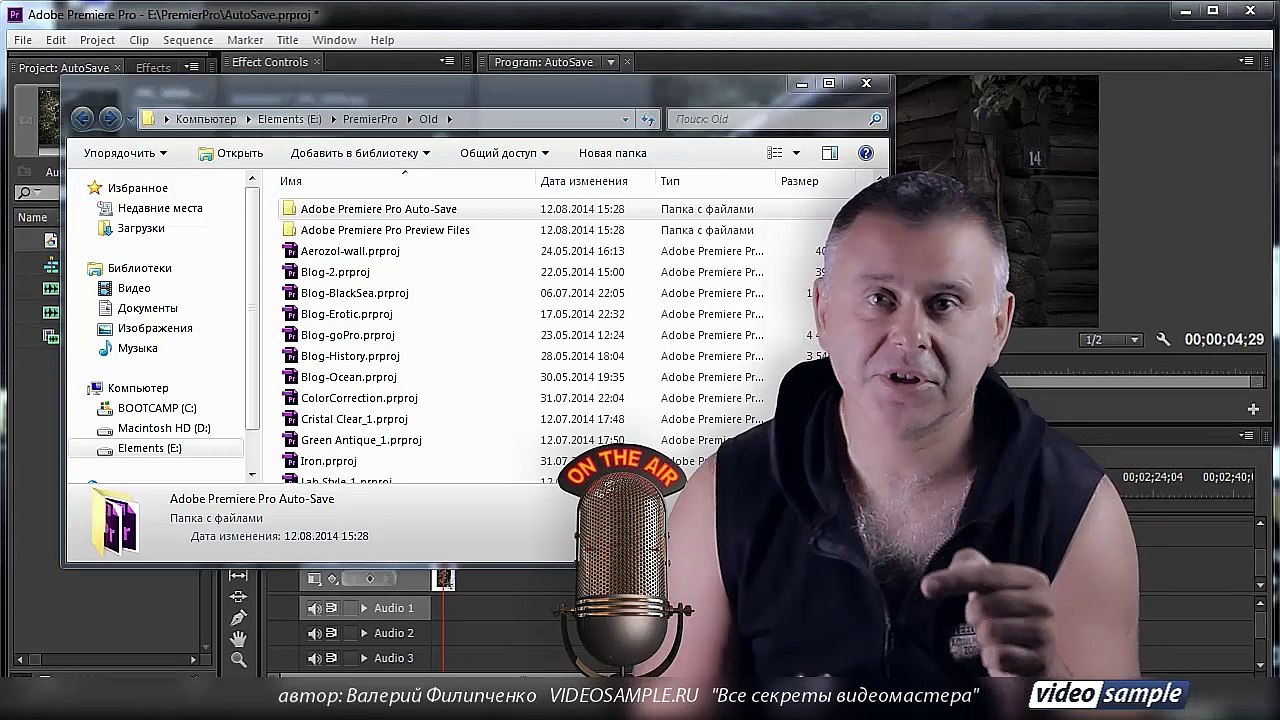Image resolution: width=1280 pixels, height=720 pixels.
Task: Change the Explorer view style icon
Action: tap(775, 153)
